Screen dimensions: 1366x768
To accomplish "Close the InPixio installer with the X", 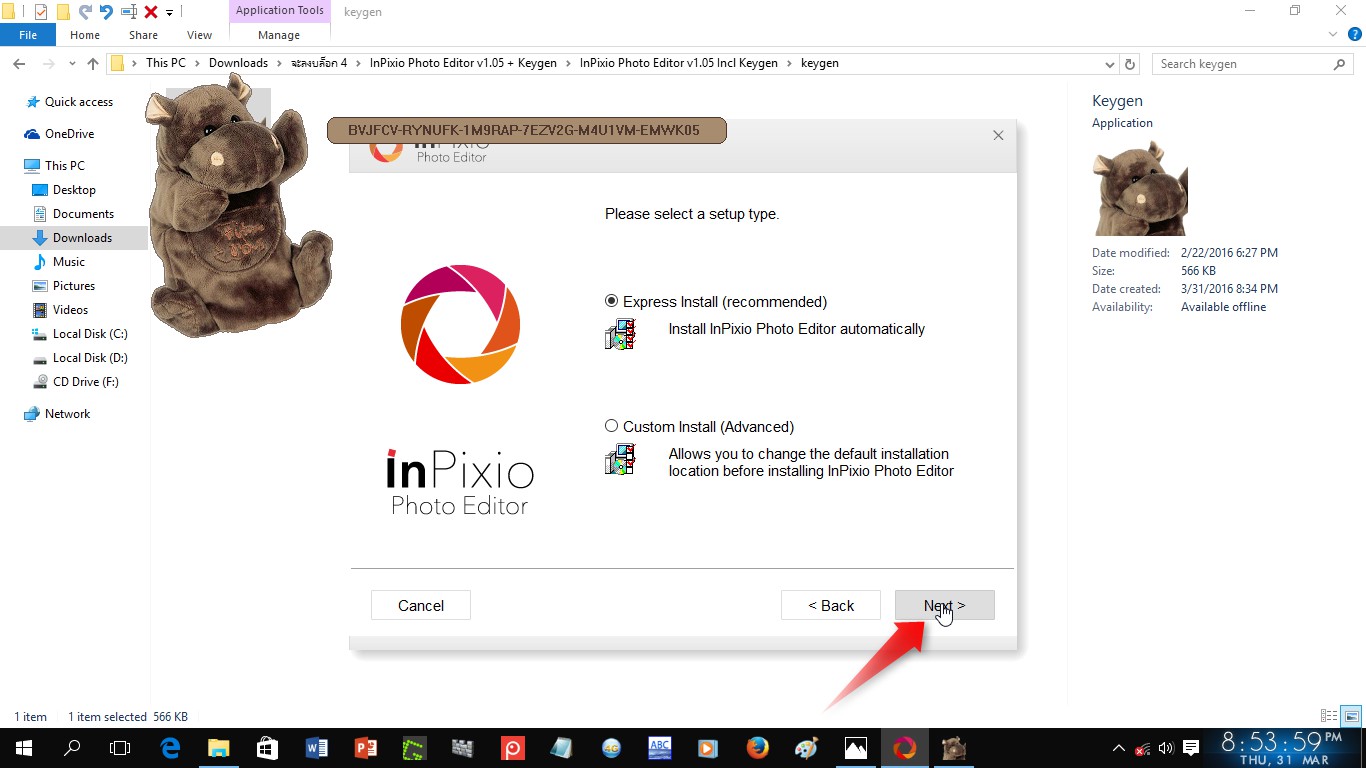I will (998, 135).
